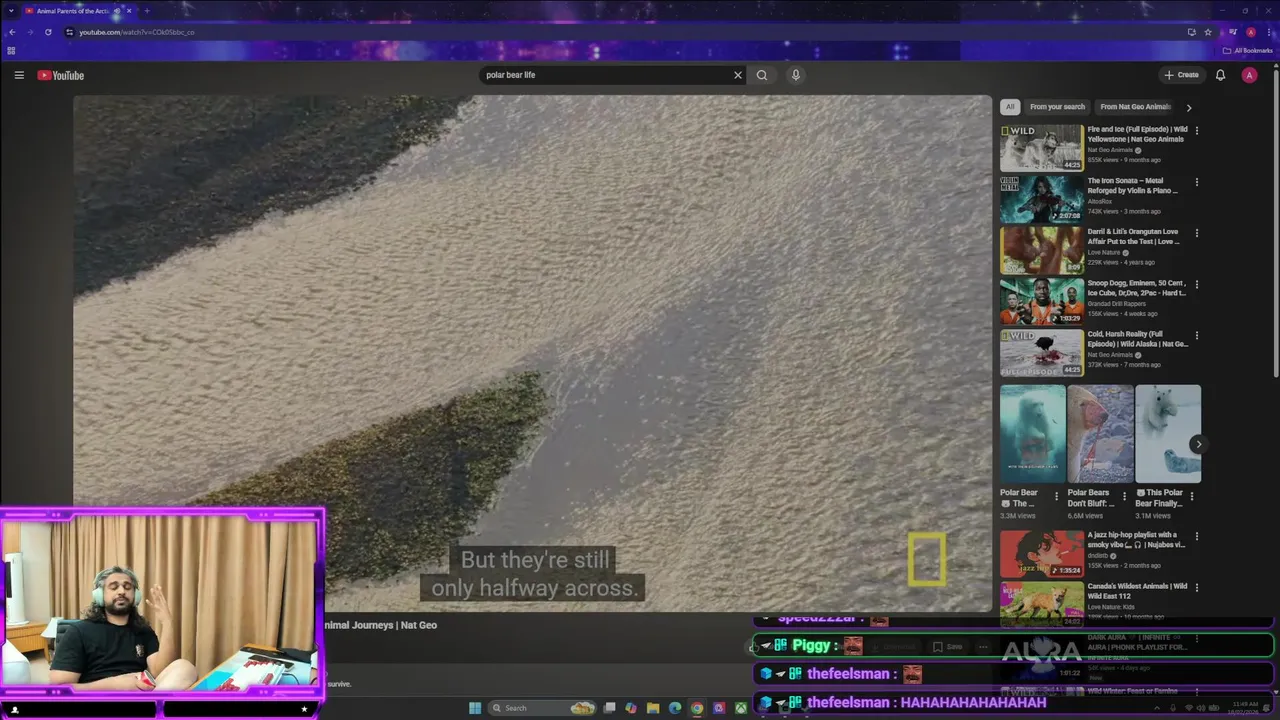1280x720 pixels.
Task: Reload the page in the browser
Action: pos(48,32)
